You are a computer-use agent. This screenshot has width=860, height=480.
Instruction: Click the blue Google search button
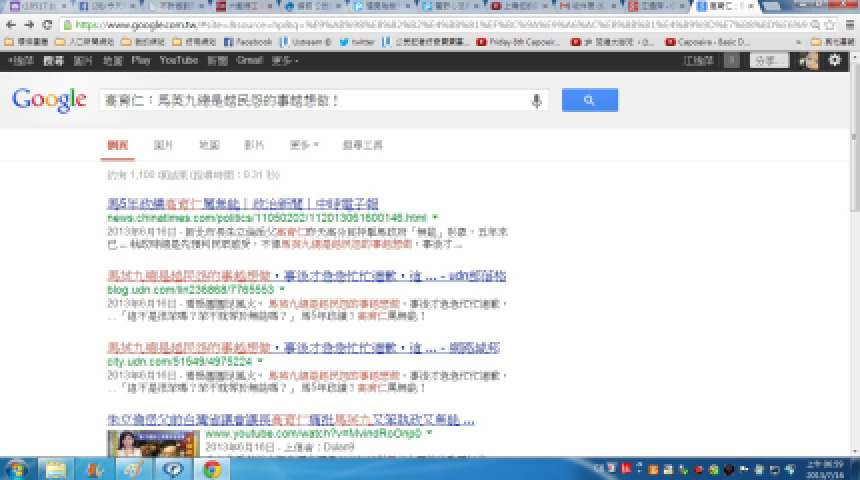point(589,100)
